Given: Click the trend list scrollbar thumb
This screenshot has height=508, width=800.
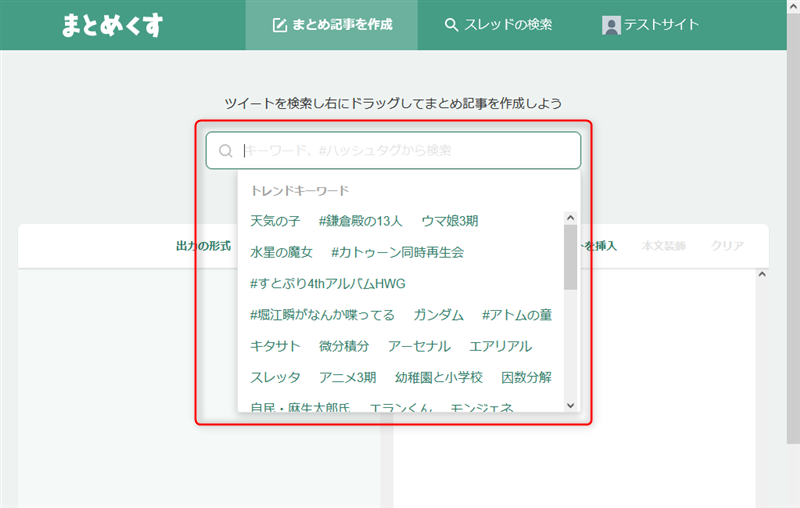Looking at the screenshot, I should coord(570,257).
